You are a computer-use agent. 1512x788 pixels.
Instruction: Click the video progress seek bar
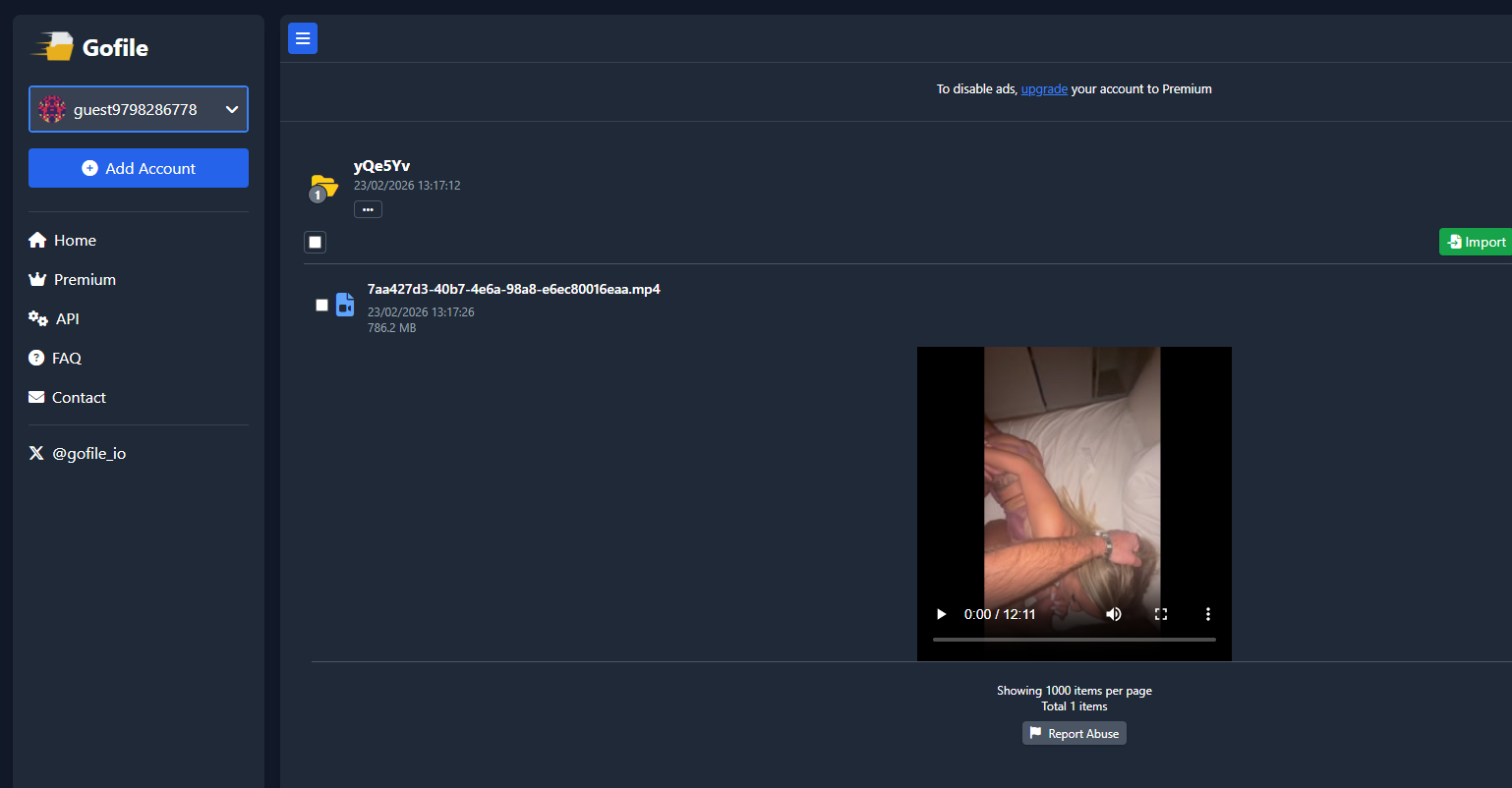1074,640
